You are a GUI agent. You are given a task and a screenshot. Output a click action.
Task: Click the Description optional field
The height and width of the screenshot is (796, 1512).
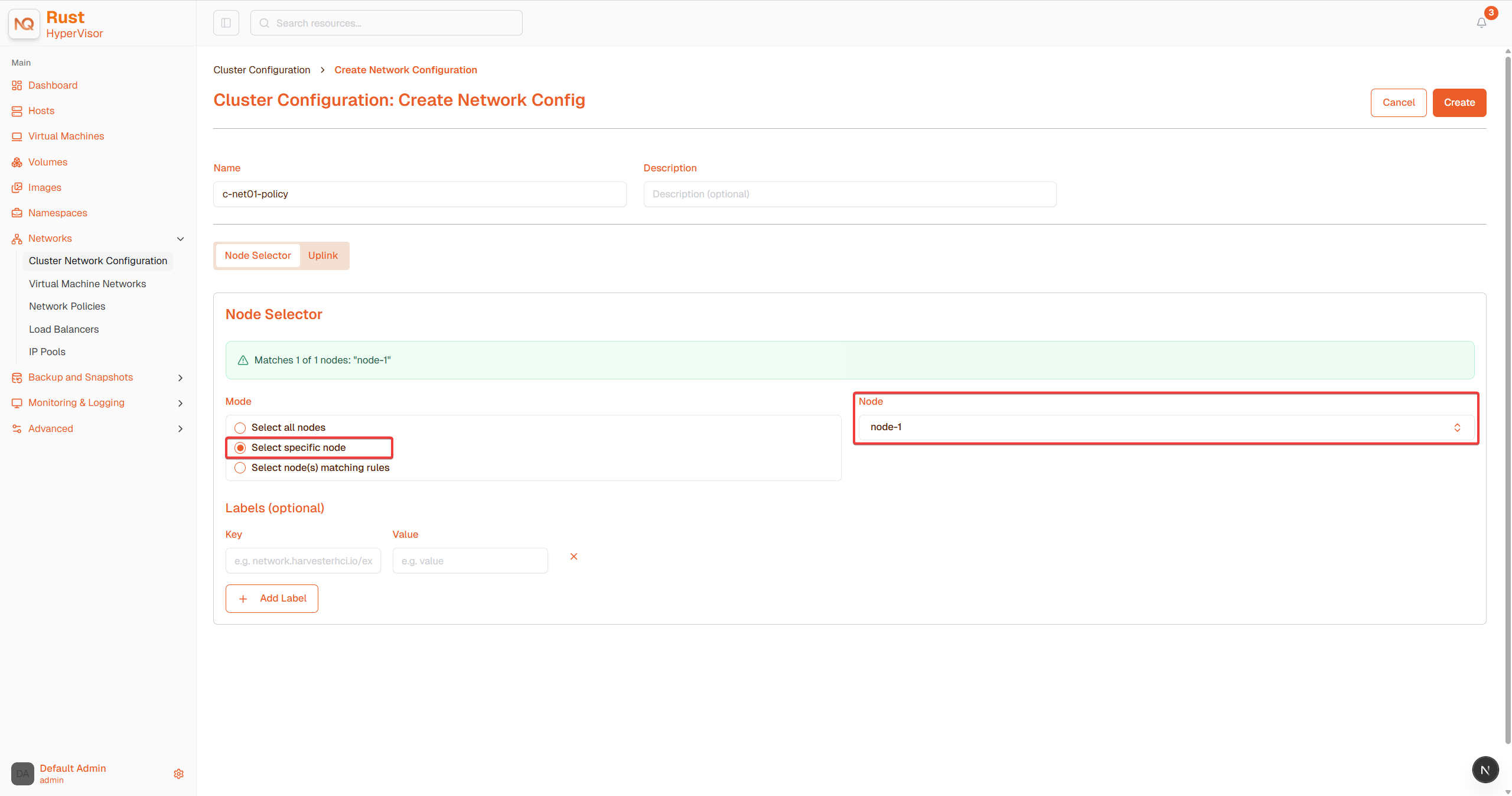pos(850,194)
